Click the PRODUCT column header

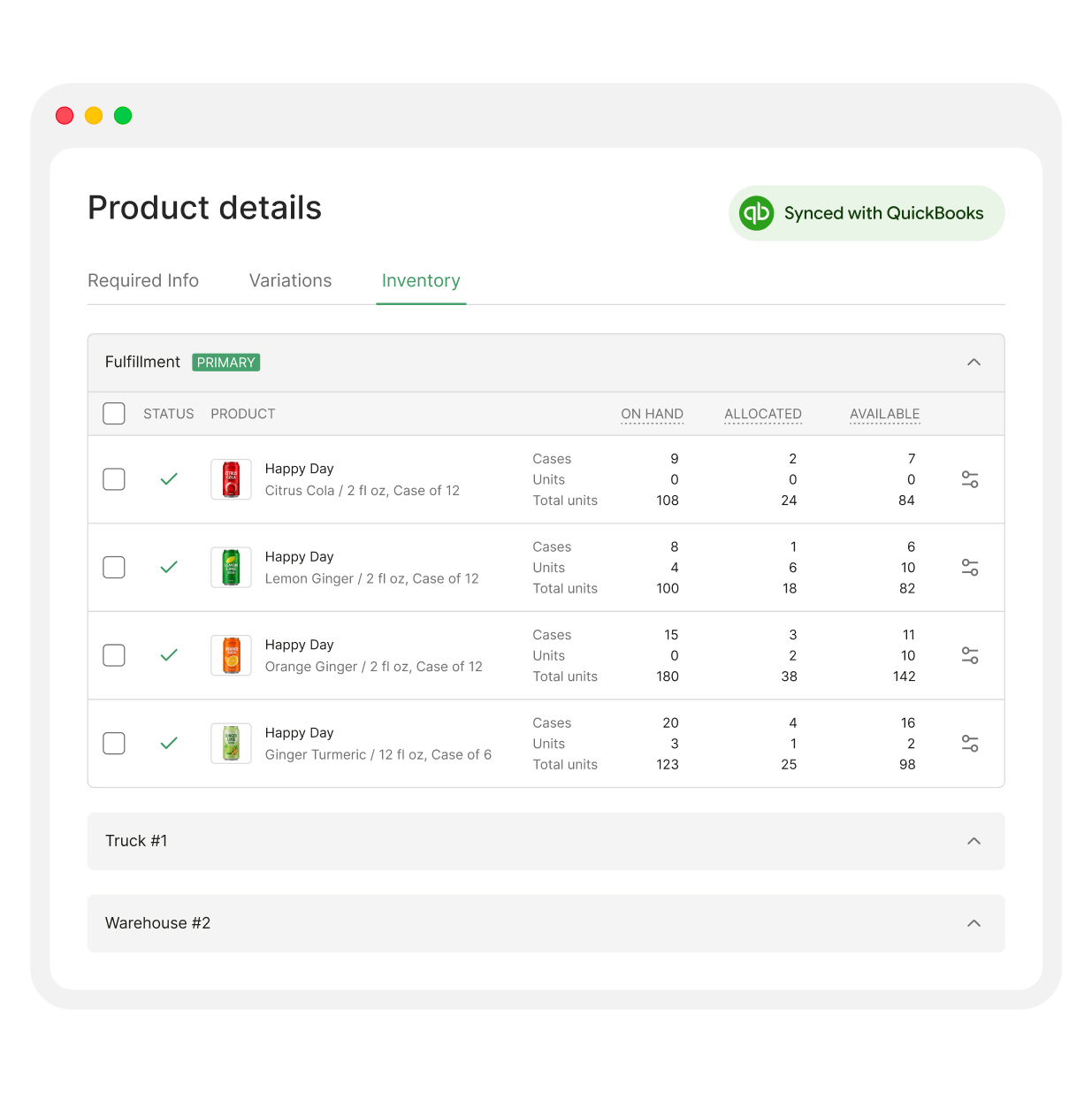[x=243, y=414]
